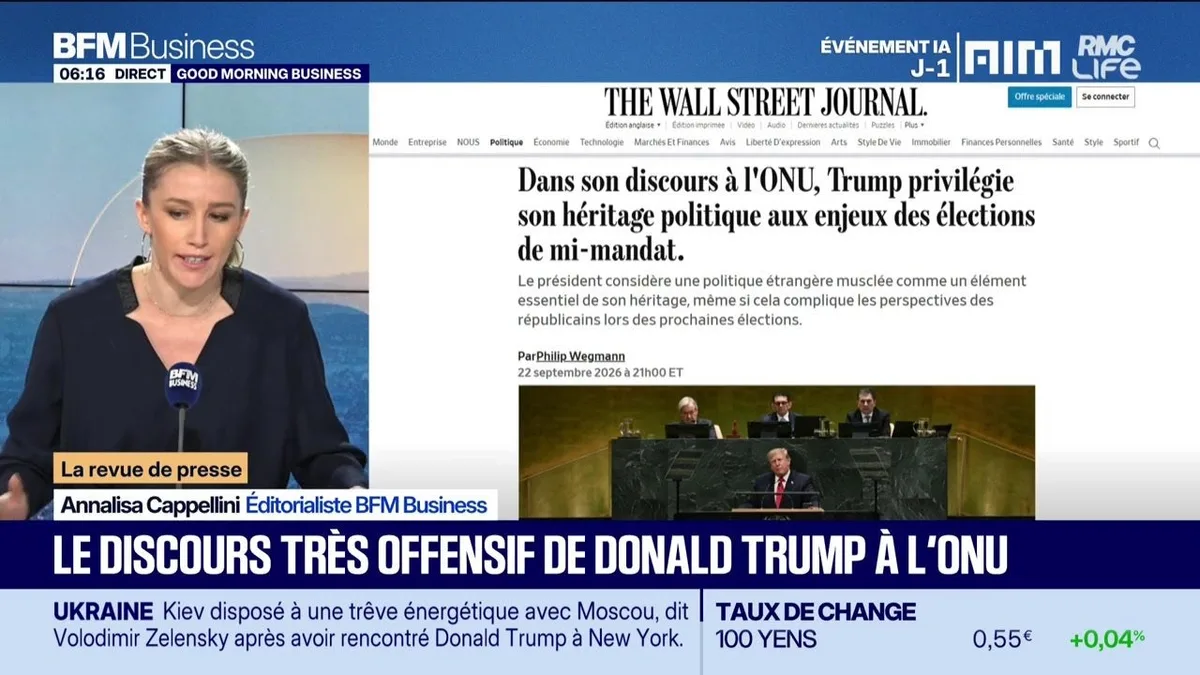Expand the Plus dropdown menu
Viewport: 1200px width, 675px height.
pos(914,125)
